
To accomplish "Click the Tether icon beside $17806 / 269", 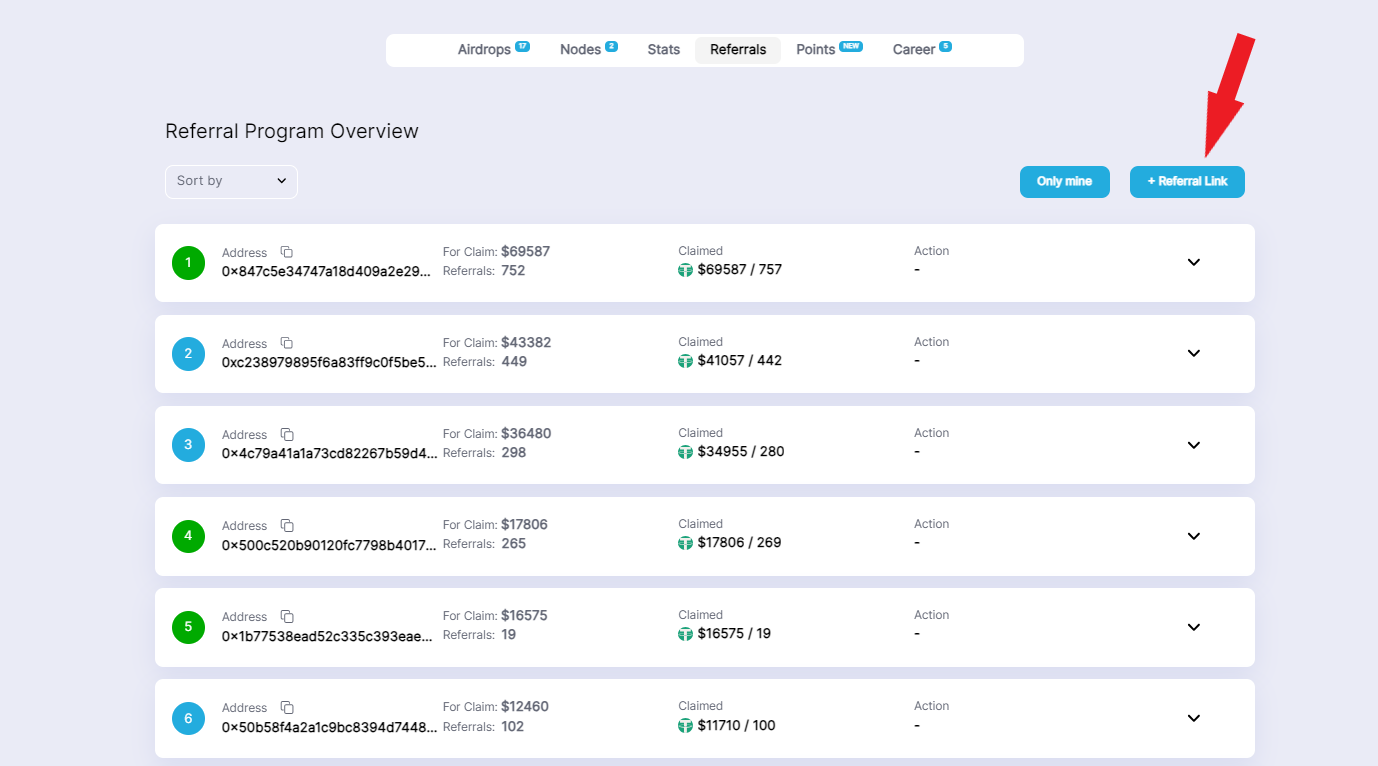I will 685,543.
